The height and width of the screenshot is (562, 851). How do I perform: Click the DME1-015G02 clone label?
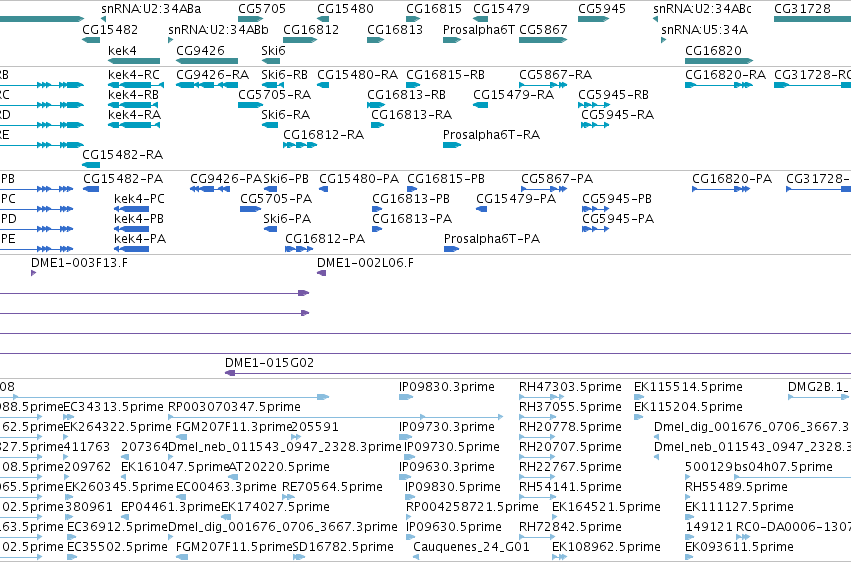click(x=269, y=362)
